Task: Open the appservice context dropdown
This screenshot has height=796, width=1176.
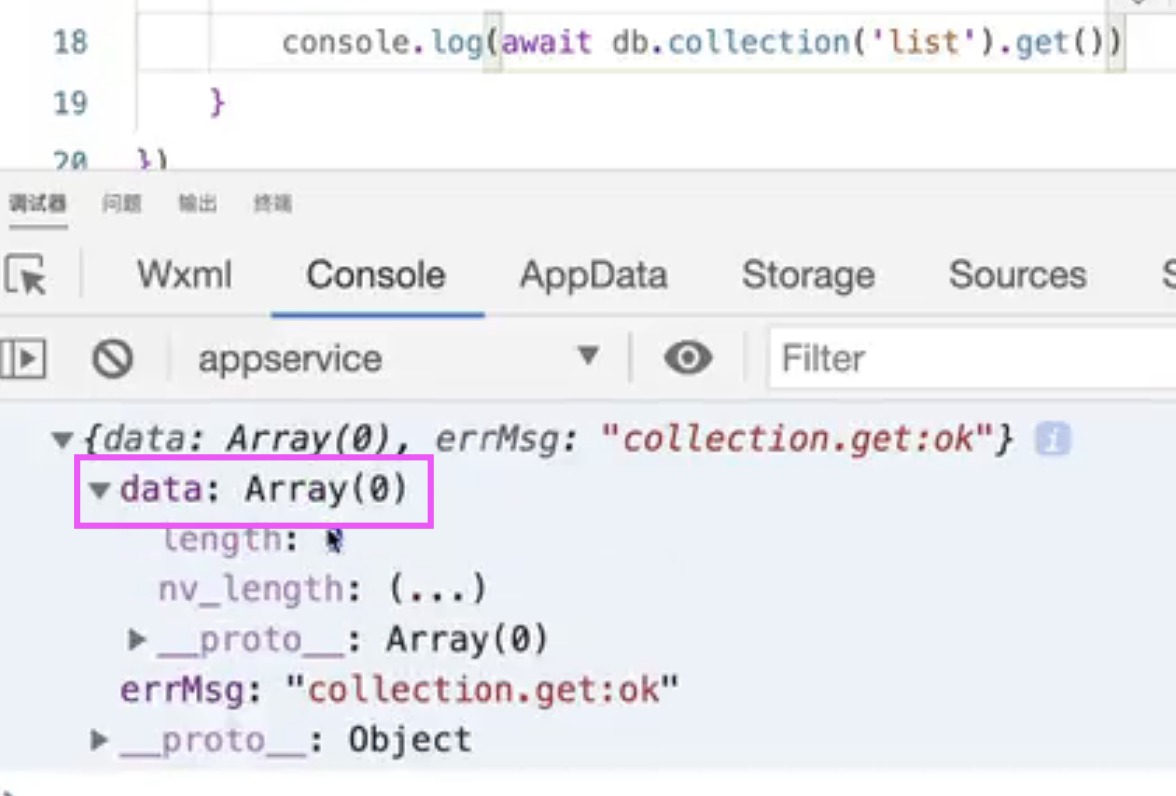Action: click(397, 358)
